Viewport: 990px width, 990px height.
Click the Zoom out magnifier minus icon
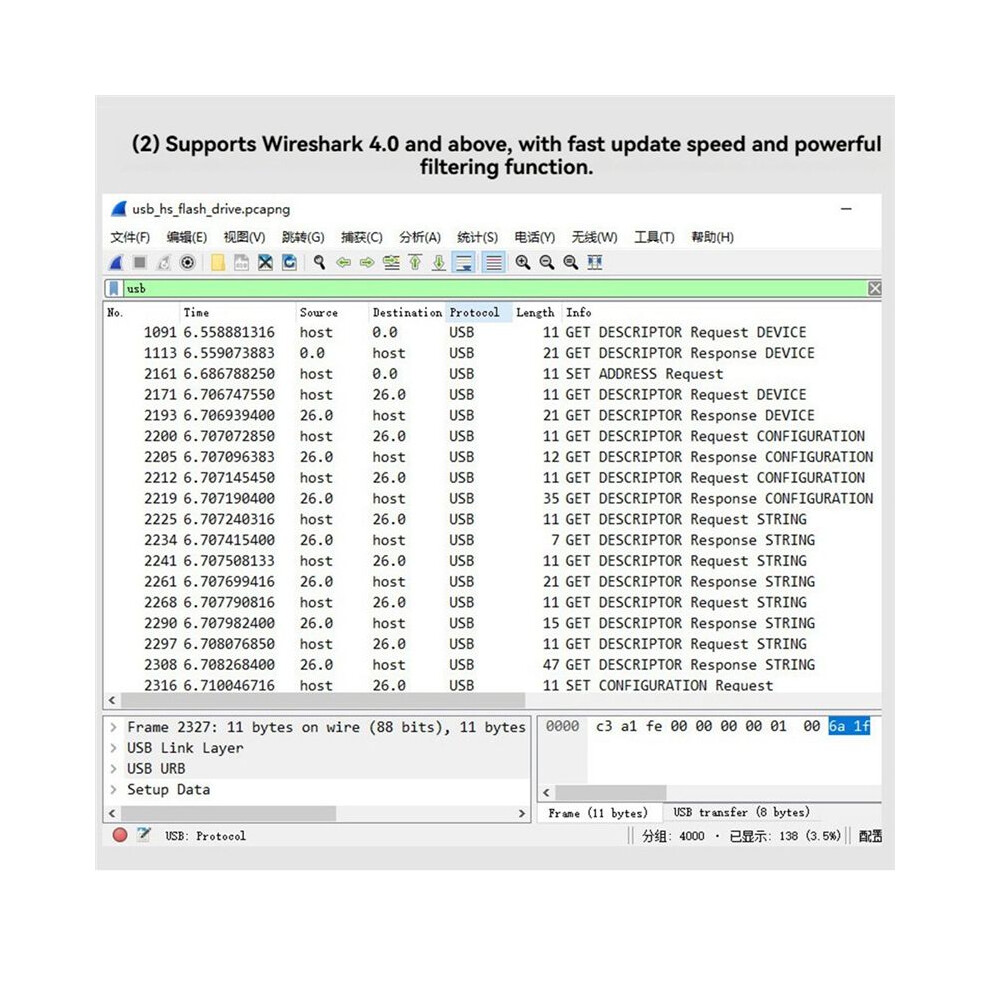[x=547, y=263]
